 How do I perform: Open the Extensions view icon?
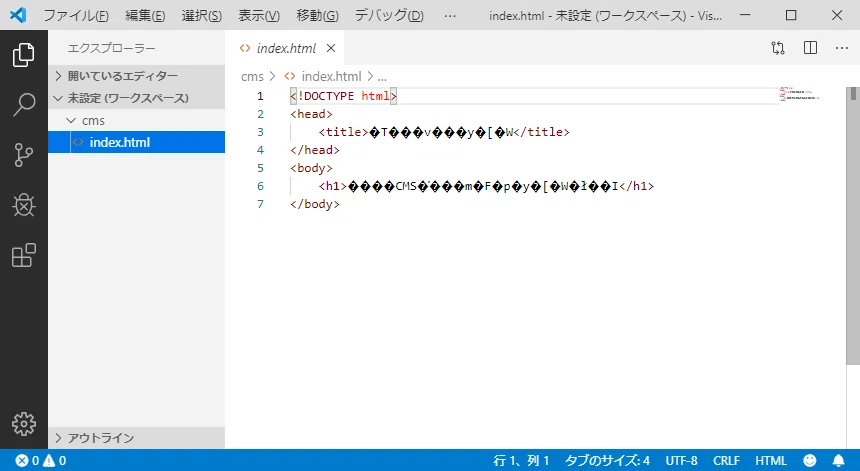point(24,256)
